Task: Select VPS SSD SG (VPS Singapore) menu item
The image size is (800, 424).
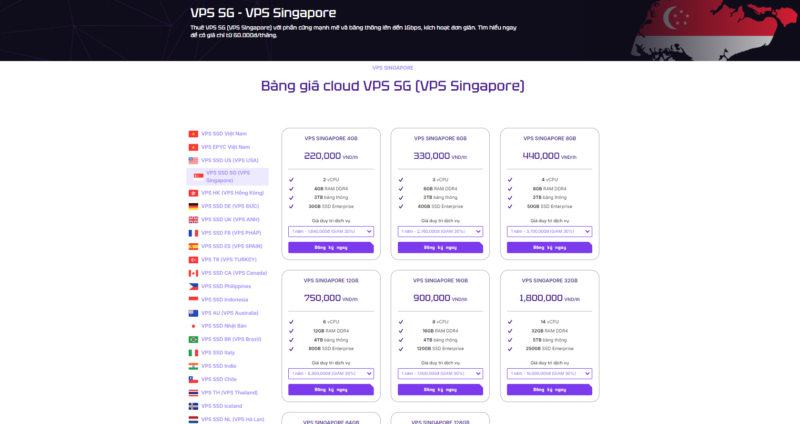Action: click(x=228, y=177)
